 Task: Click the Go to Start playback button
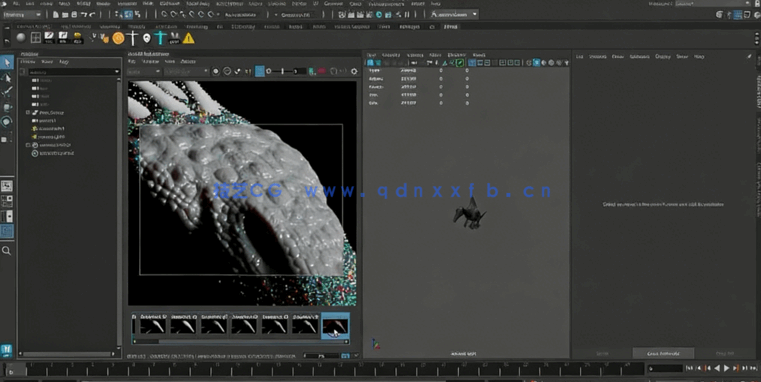(x=690, y=368)
